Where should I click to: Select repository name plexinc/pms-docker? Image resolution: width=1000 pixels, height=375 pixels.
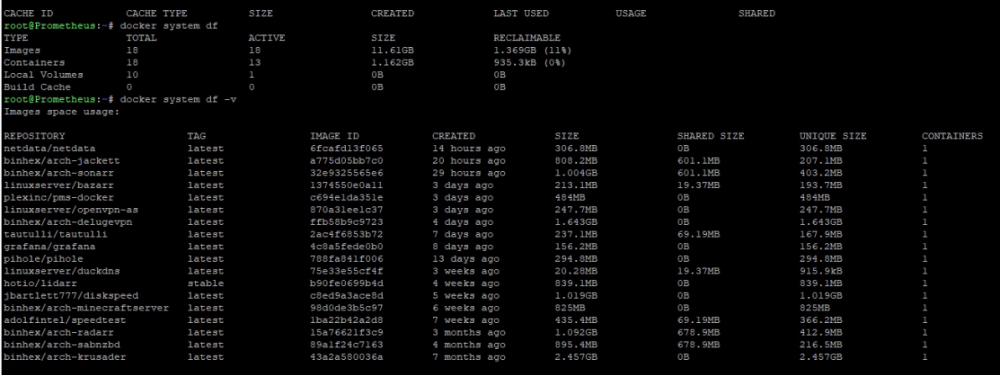tap(59, 198)
